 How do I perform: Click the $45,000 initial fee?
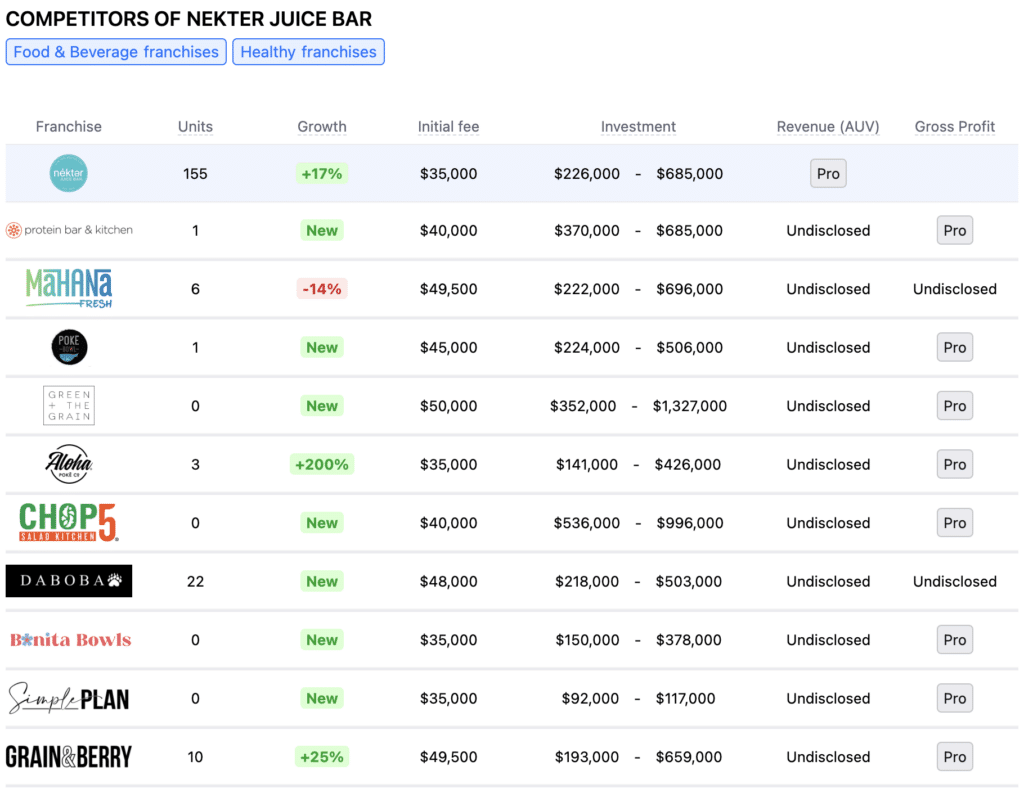(x=449, y=347)
